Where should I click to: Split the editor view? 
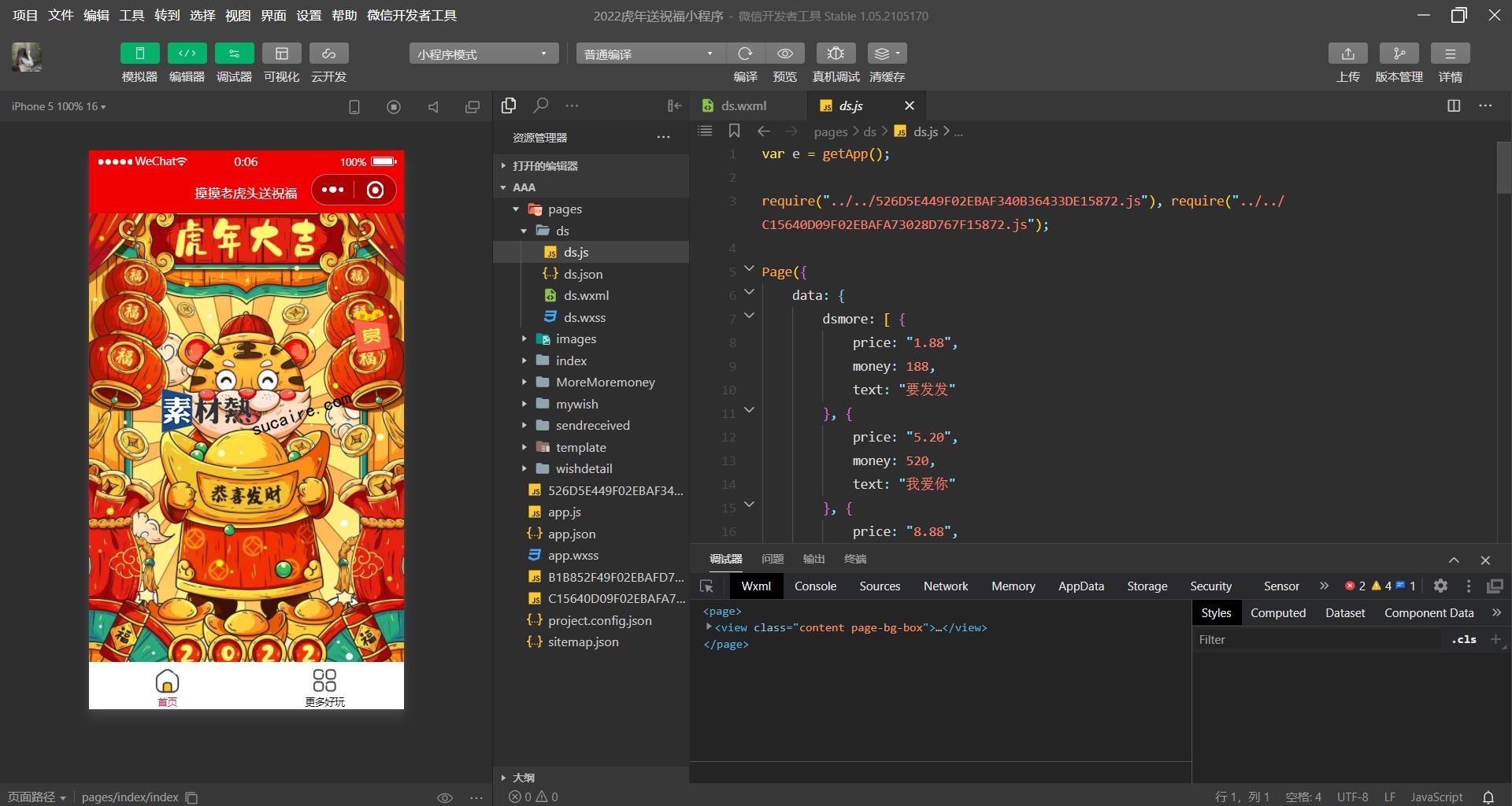pos(1454,105)
